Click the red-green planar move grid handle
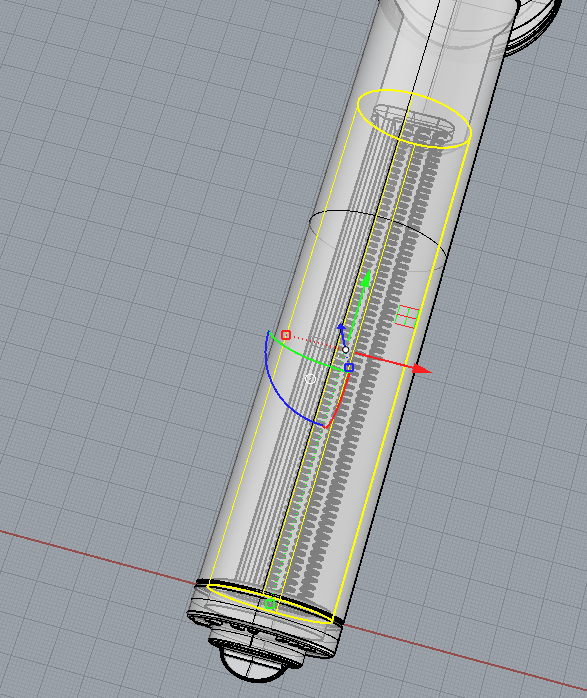587x698 pixels. (407, 317)
